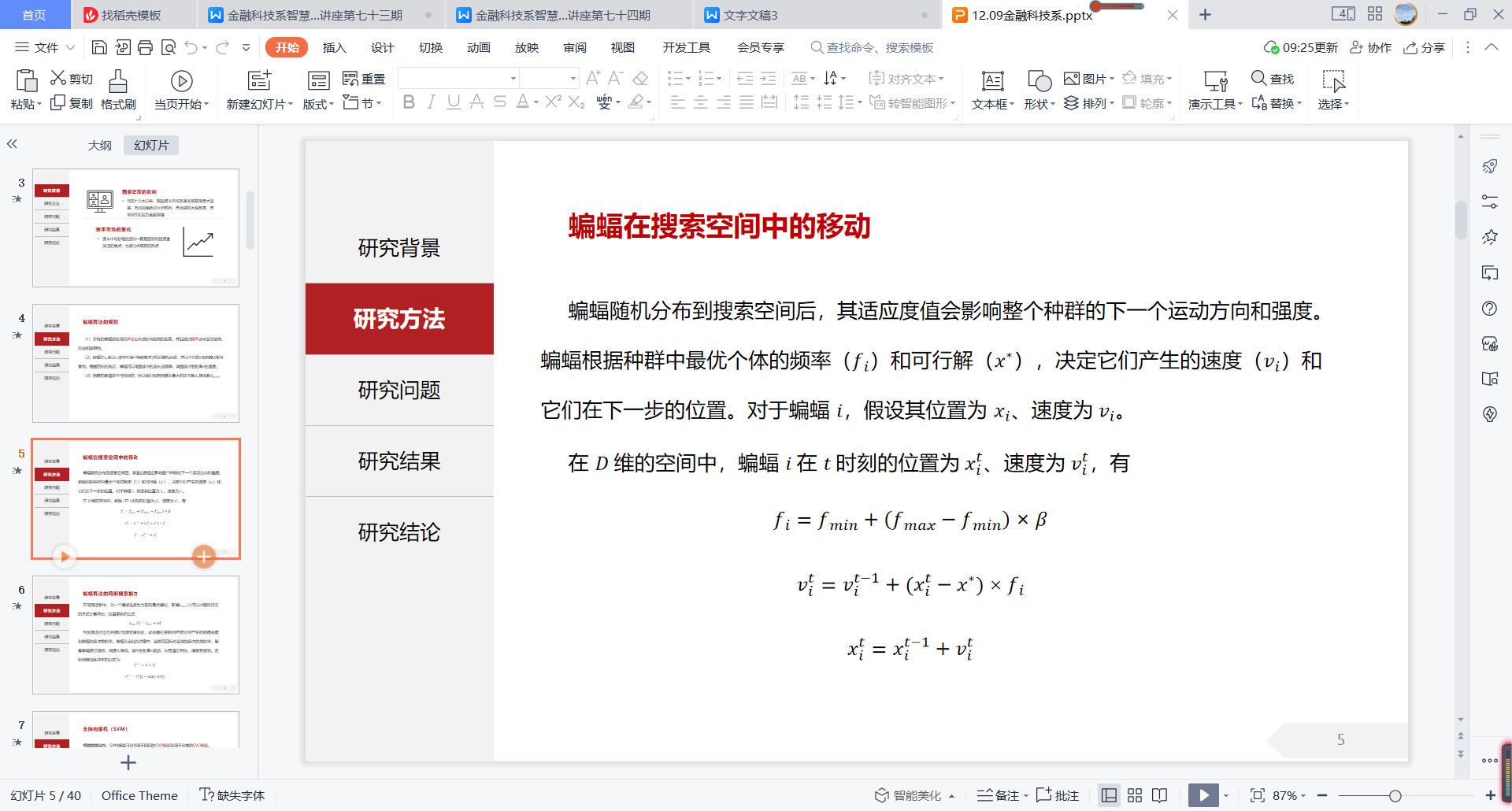Open the help question-mark icon in right sidebar

[1489, 309]
